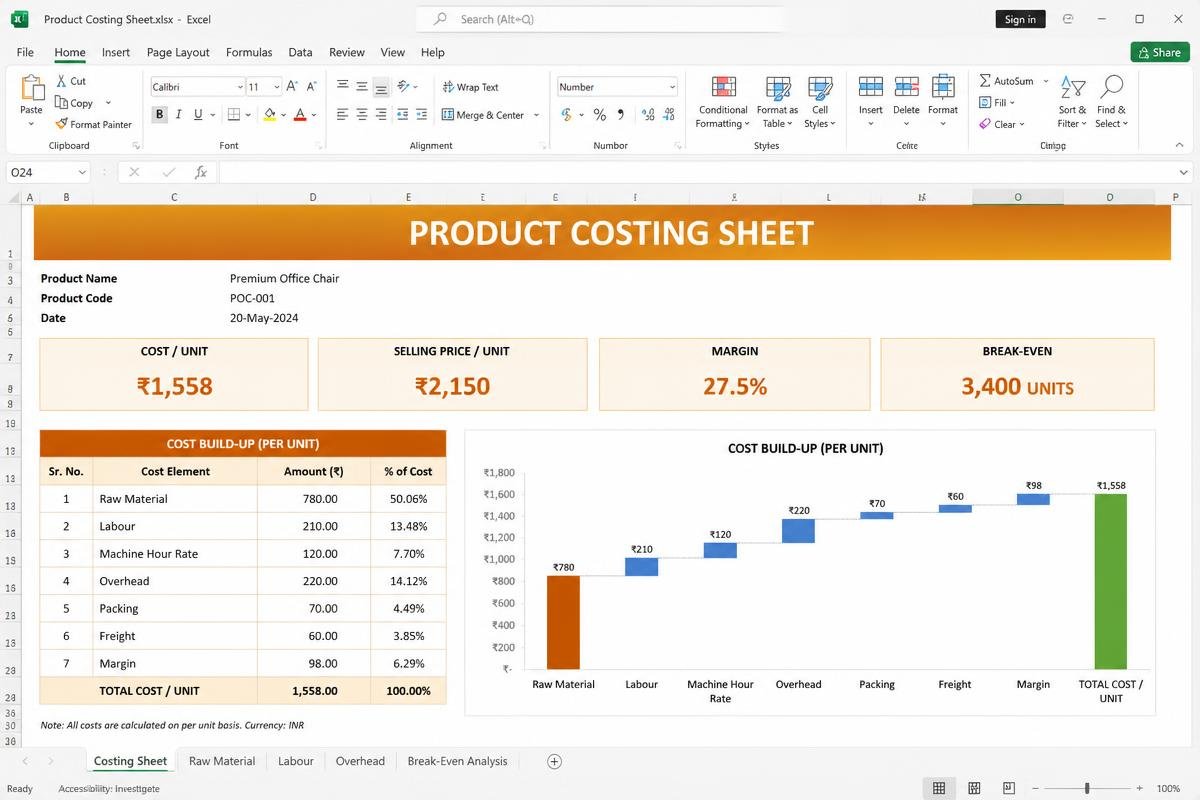
Task: Click AutoSum
Action: point(1006,81)
